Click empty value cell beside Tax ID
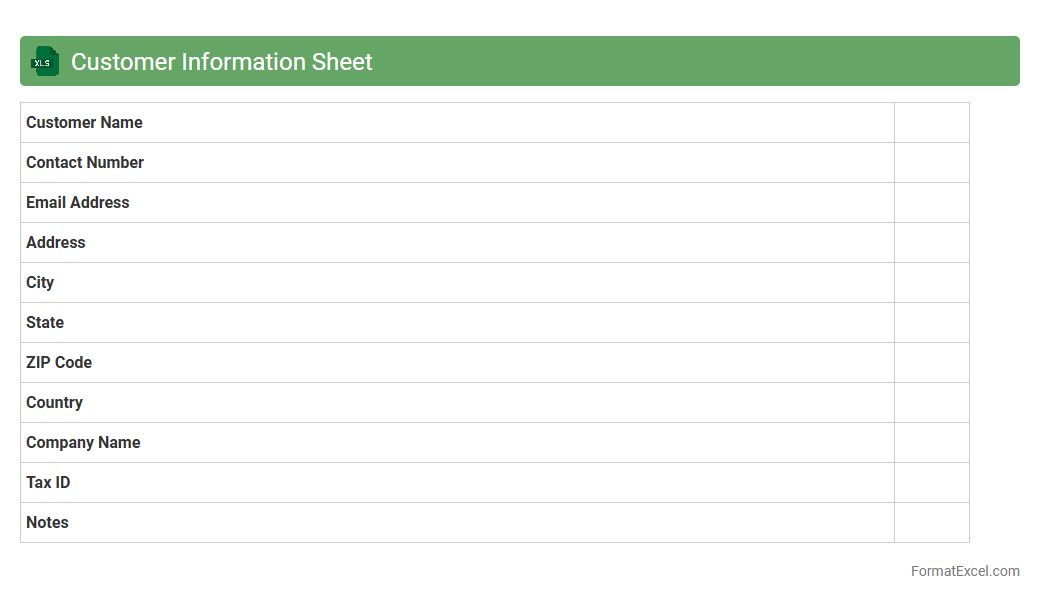 click(x=931, y=482)
